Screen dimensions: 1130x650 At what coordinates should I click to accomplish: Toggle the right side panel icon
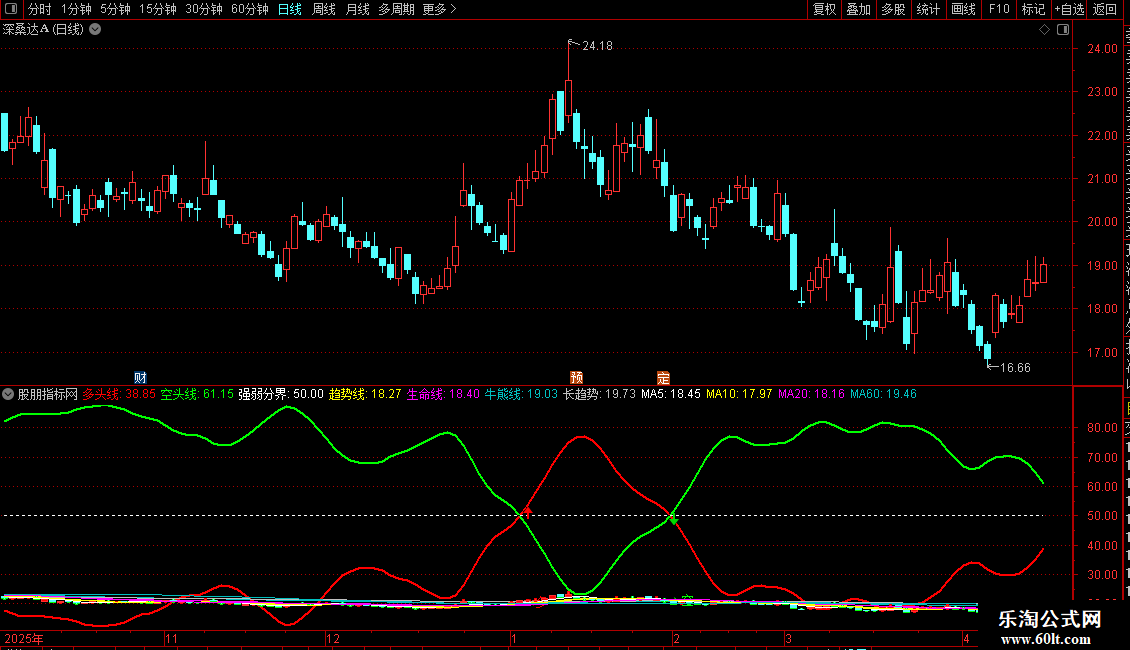[x=1063, y=30]
